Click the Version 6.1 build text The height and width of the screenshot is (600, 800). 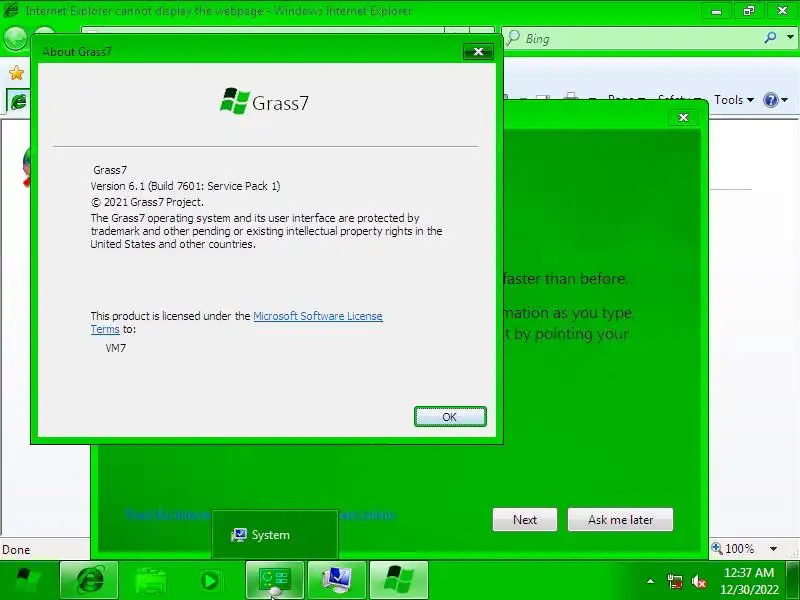185,186
